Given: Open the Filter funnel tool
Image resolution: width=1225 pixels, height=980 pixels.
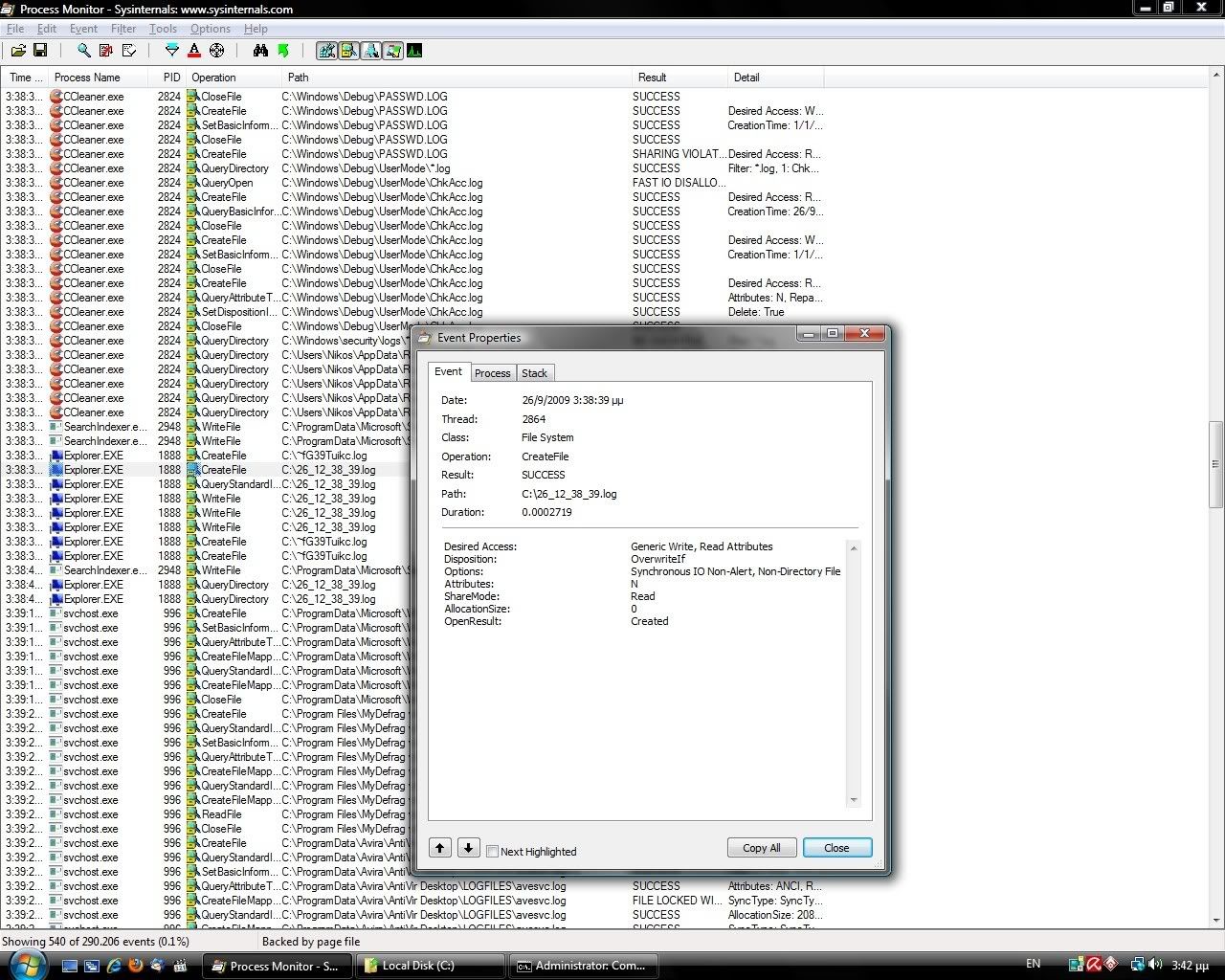Looking at the screenshot, I should tap(172, 51).
